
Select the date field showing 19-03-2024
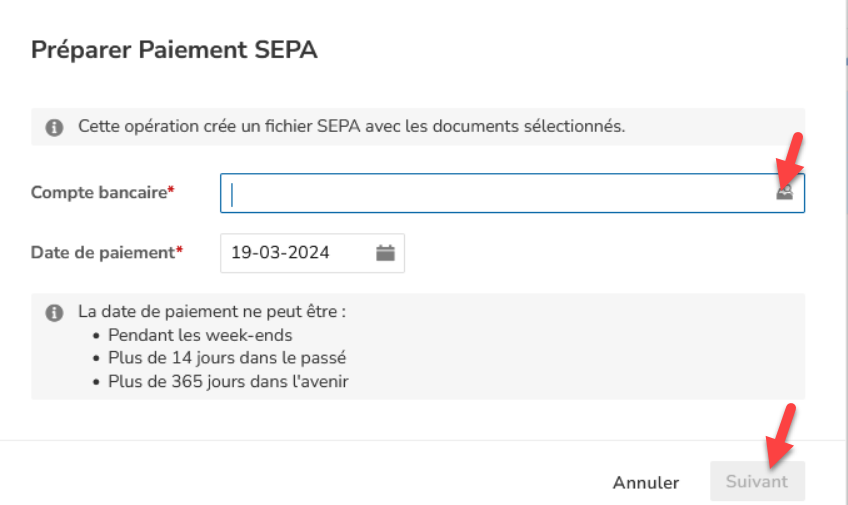coord(312,253)
